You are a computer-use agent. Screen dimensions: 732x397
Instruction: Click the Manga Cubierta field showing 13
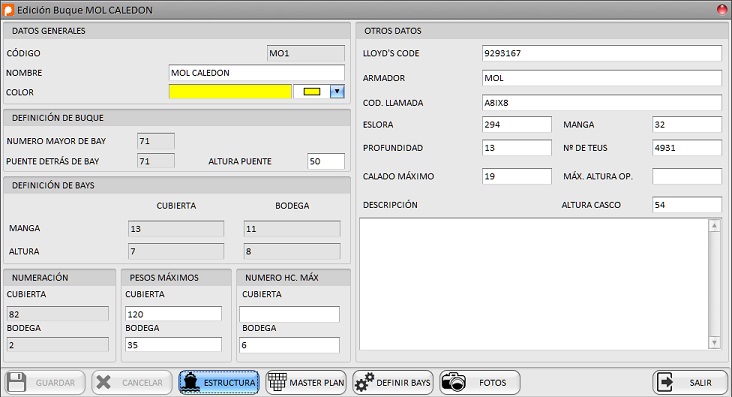(176, 229)
